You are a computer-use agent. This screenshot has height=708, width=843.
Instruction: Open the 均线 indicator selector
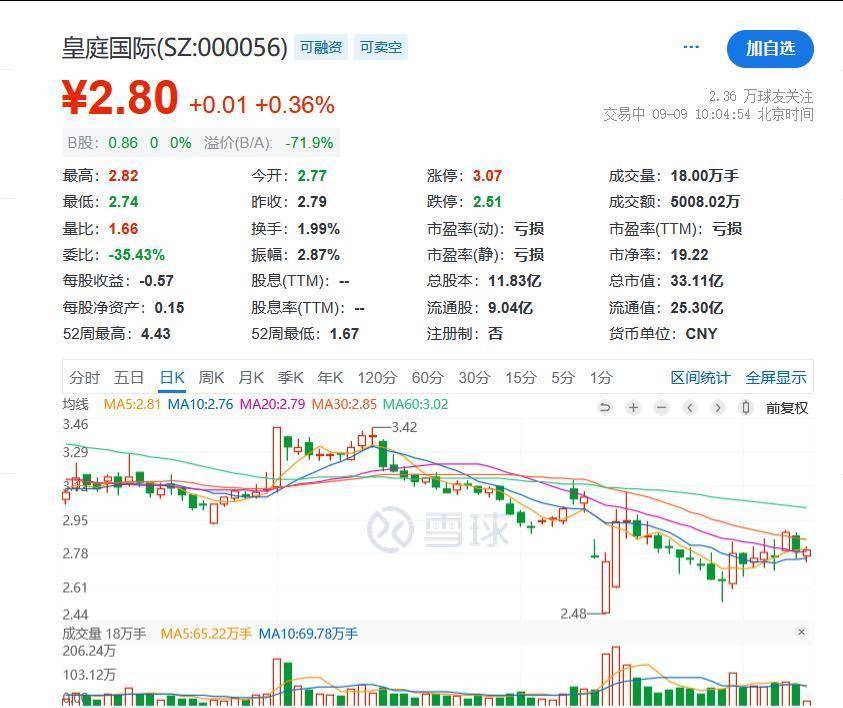click(x=76, y=405)
